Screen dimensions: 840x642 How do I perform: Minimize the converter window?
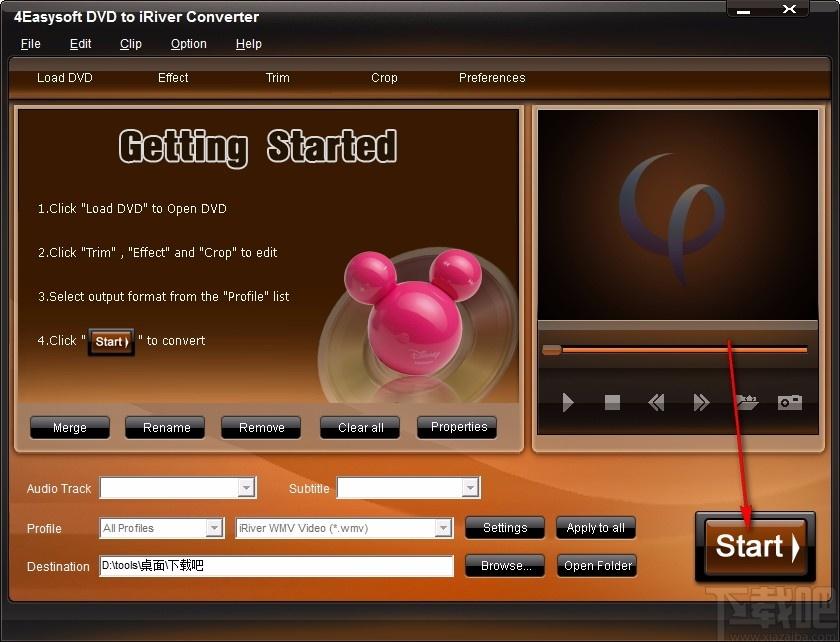pyautogui.click(x=744, y=10)
